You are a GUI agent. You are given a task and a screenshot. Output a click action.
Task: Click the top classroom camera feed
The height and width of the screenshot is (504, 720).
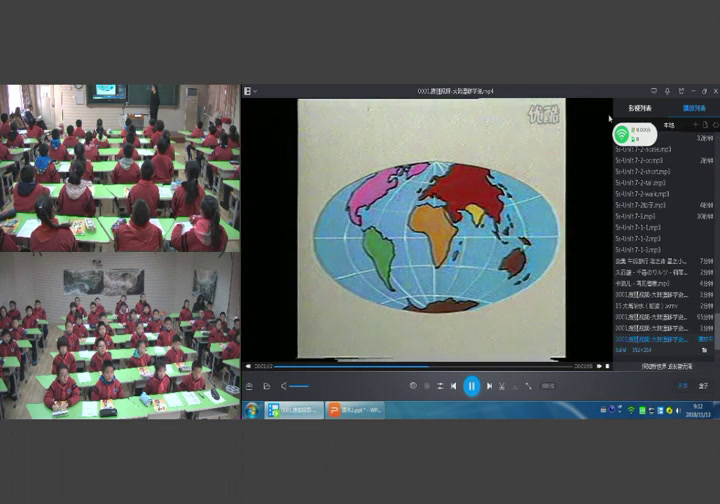coord(120,168)
